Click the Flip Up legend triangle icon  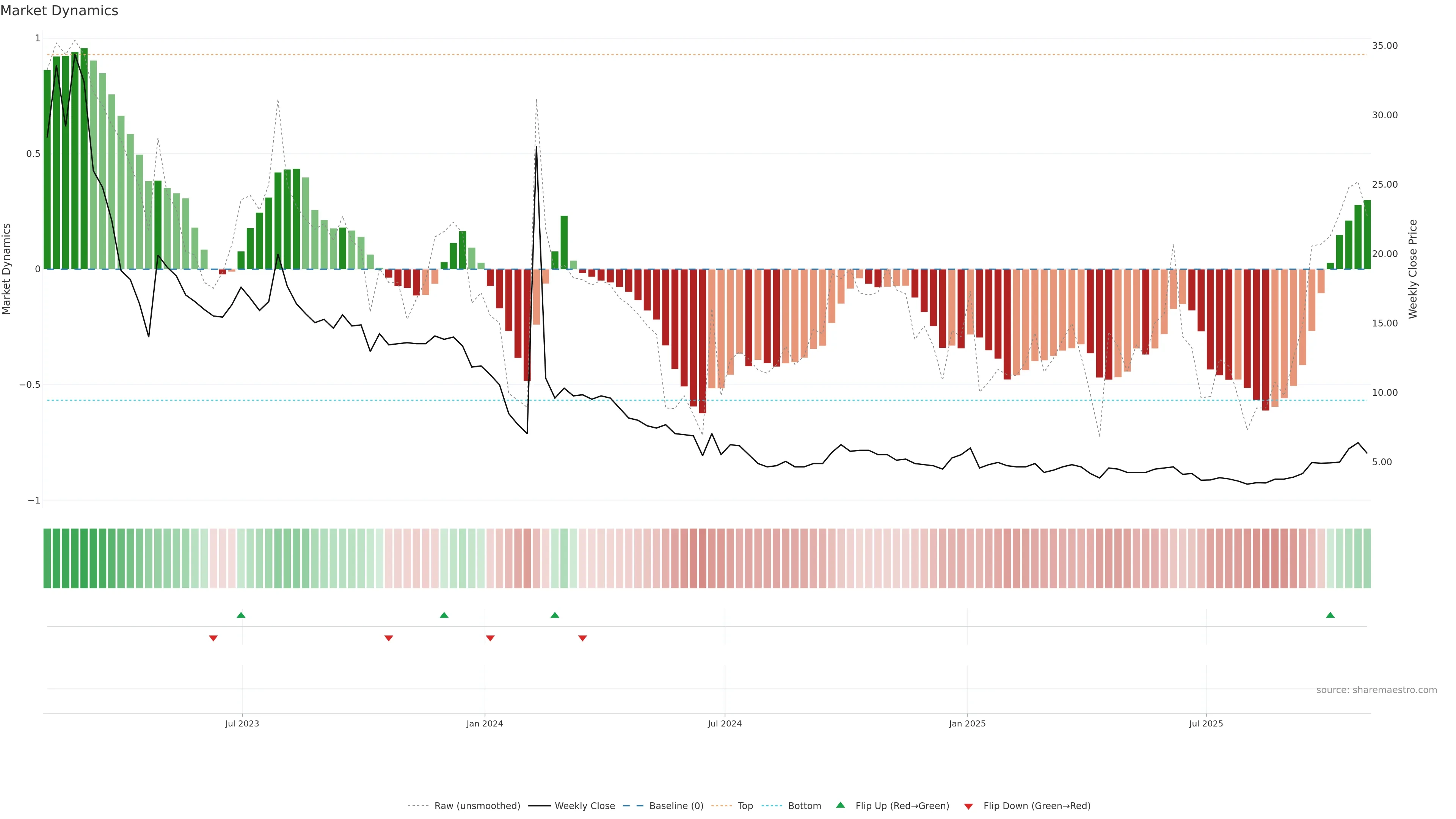click(x=841, y=805)
